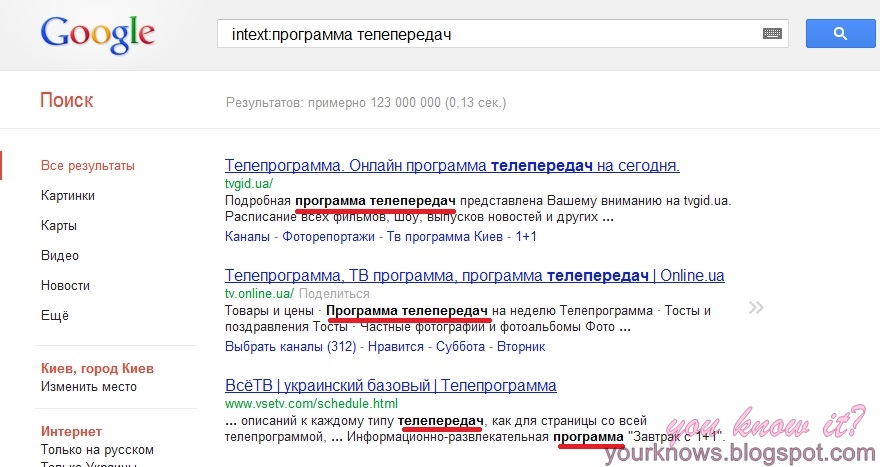This screenshot has height=467, width=880.
Task: Open the tvgid.ua Телепрограмма result title
Action: point(452,166)
